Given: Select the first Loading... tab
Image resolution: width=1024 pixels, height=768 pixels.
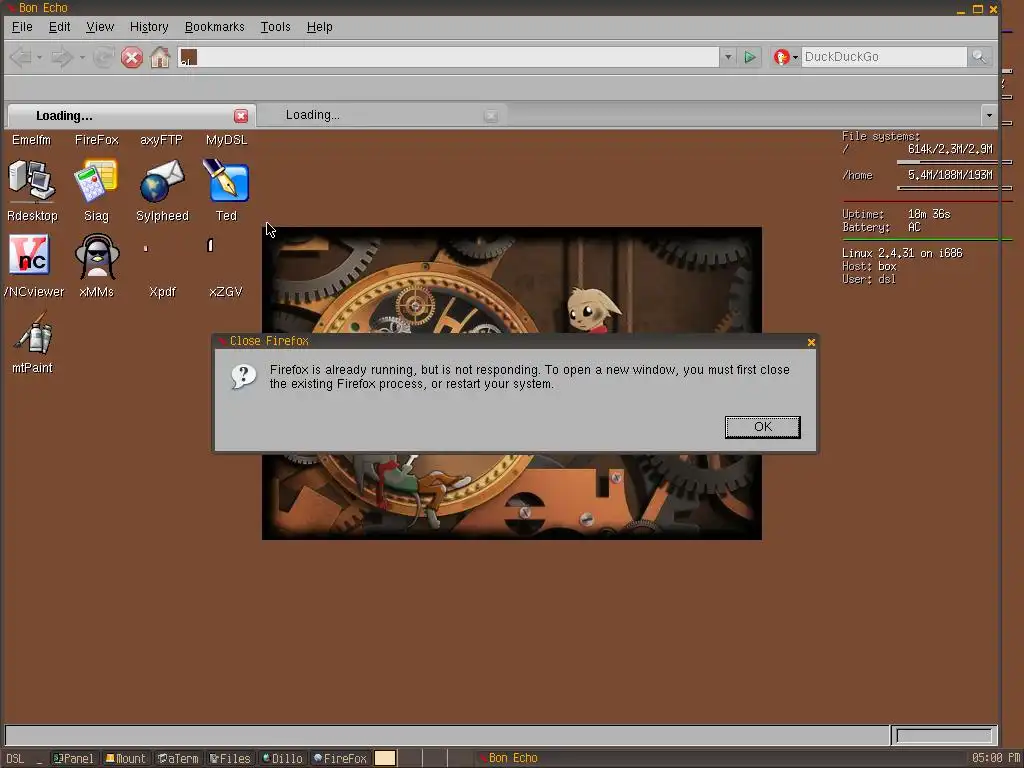Looking at the screenshot, I should [130, 116].
